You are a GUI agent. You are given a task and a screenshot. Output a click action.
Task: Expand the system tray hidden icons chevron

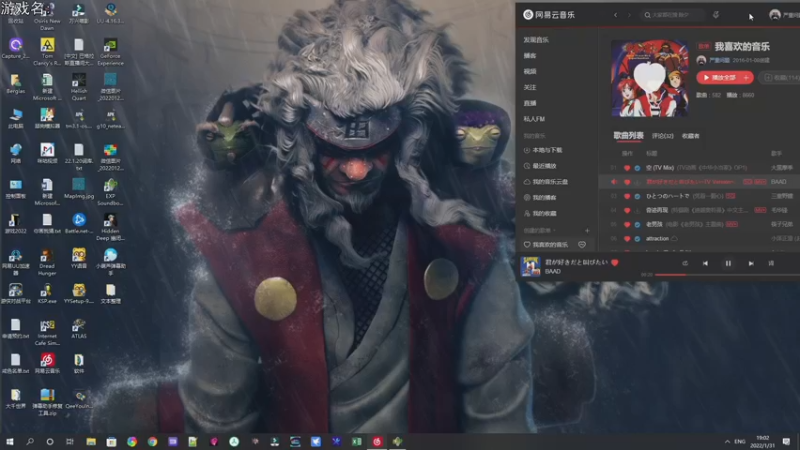(727, 441)
